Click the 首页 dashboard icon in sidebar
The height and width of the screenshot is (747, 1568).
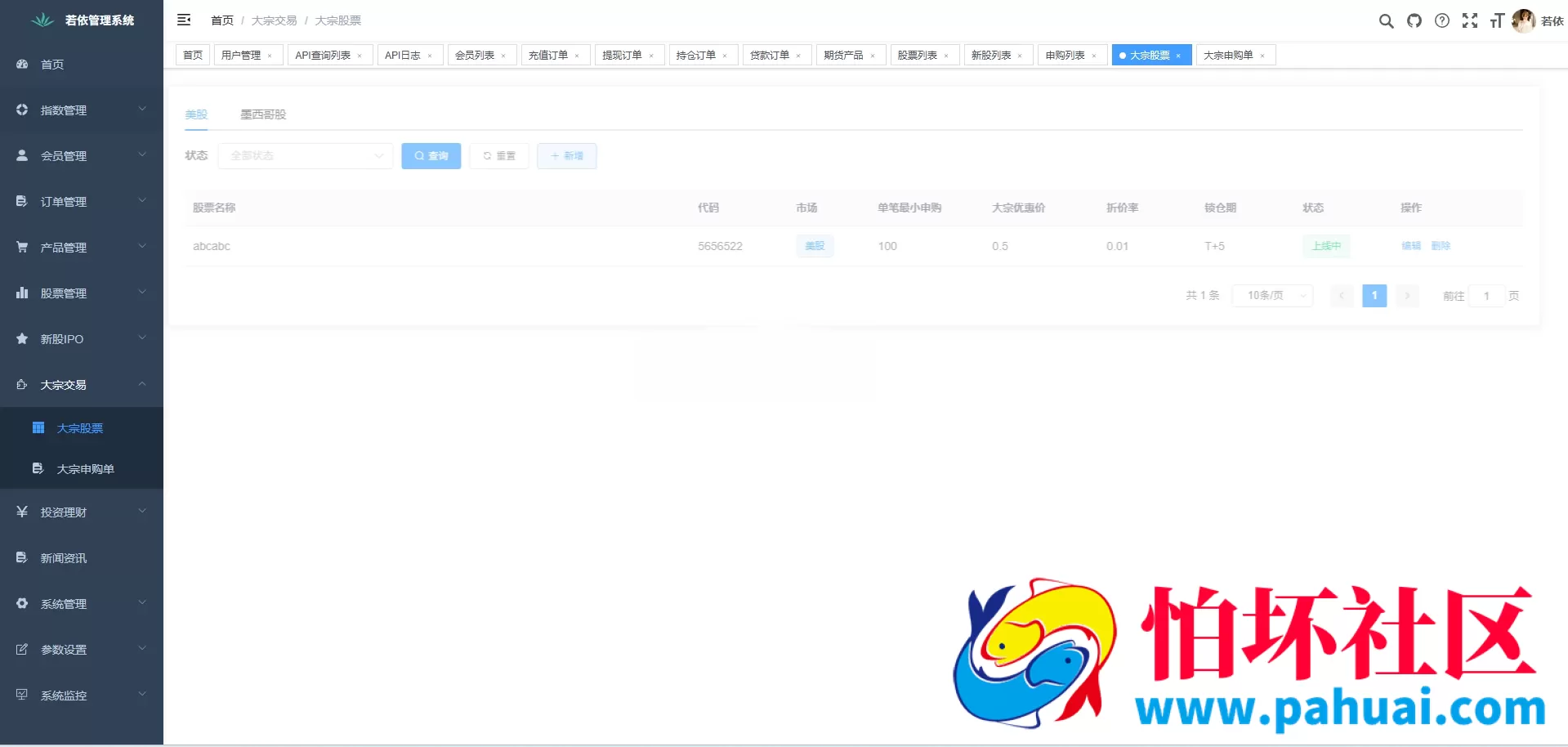(x=22, y=64)
